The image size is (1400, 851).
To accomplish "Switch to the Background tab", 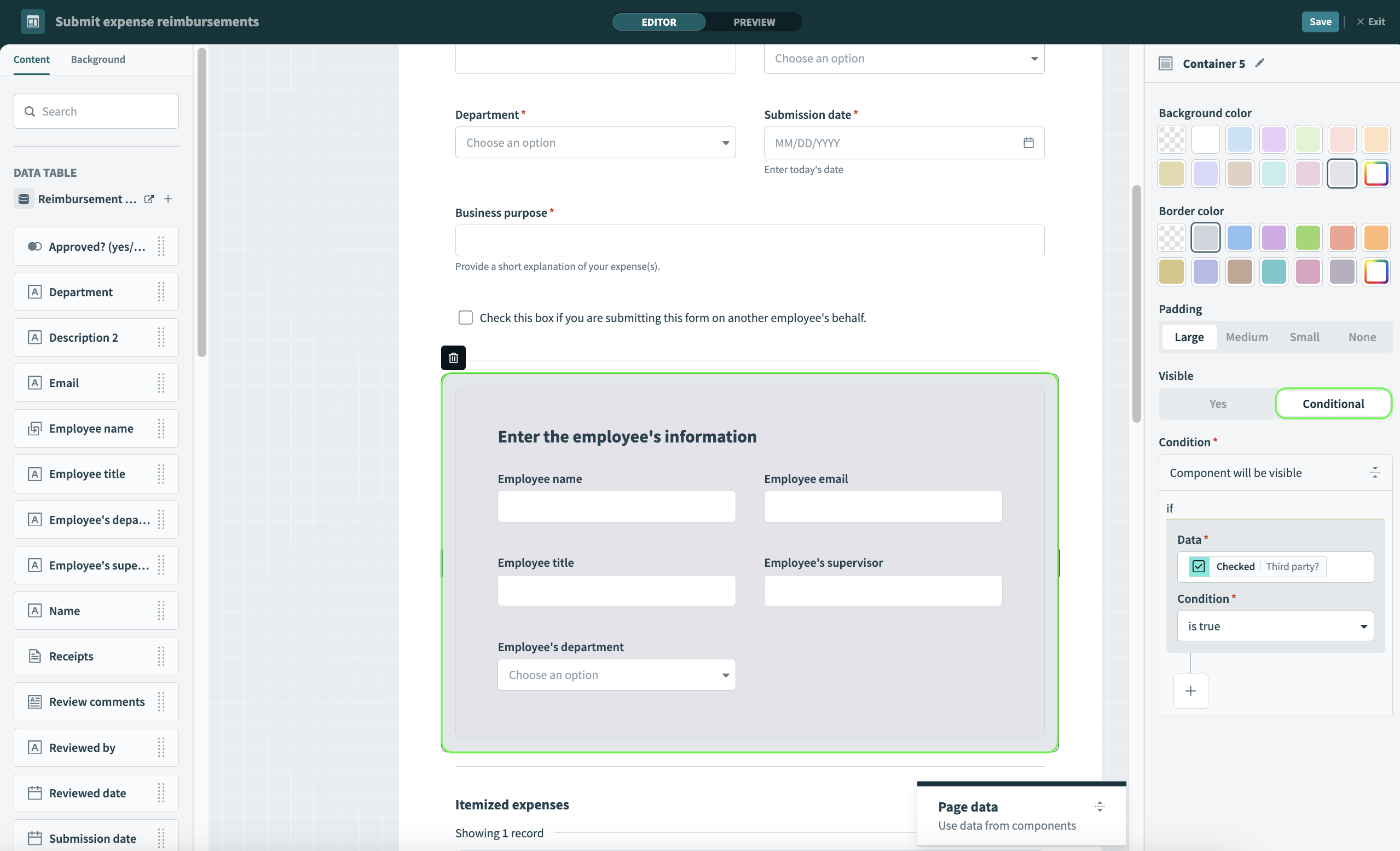I will [x=97, y=59].
